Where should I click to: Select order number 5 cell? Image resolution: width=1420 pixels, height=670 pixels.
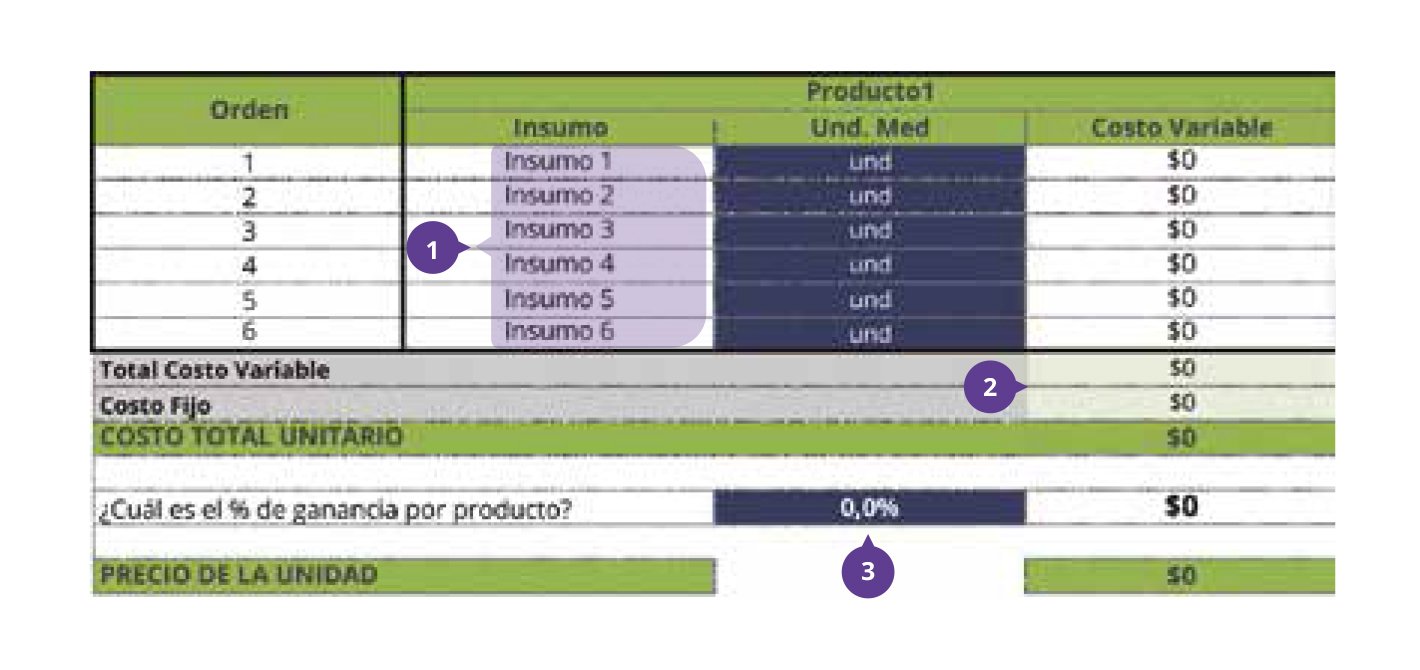pyautogui.click(x=248, y=299)
